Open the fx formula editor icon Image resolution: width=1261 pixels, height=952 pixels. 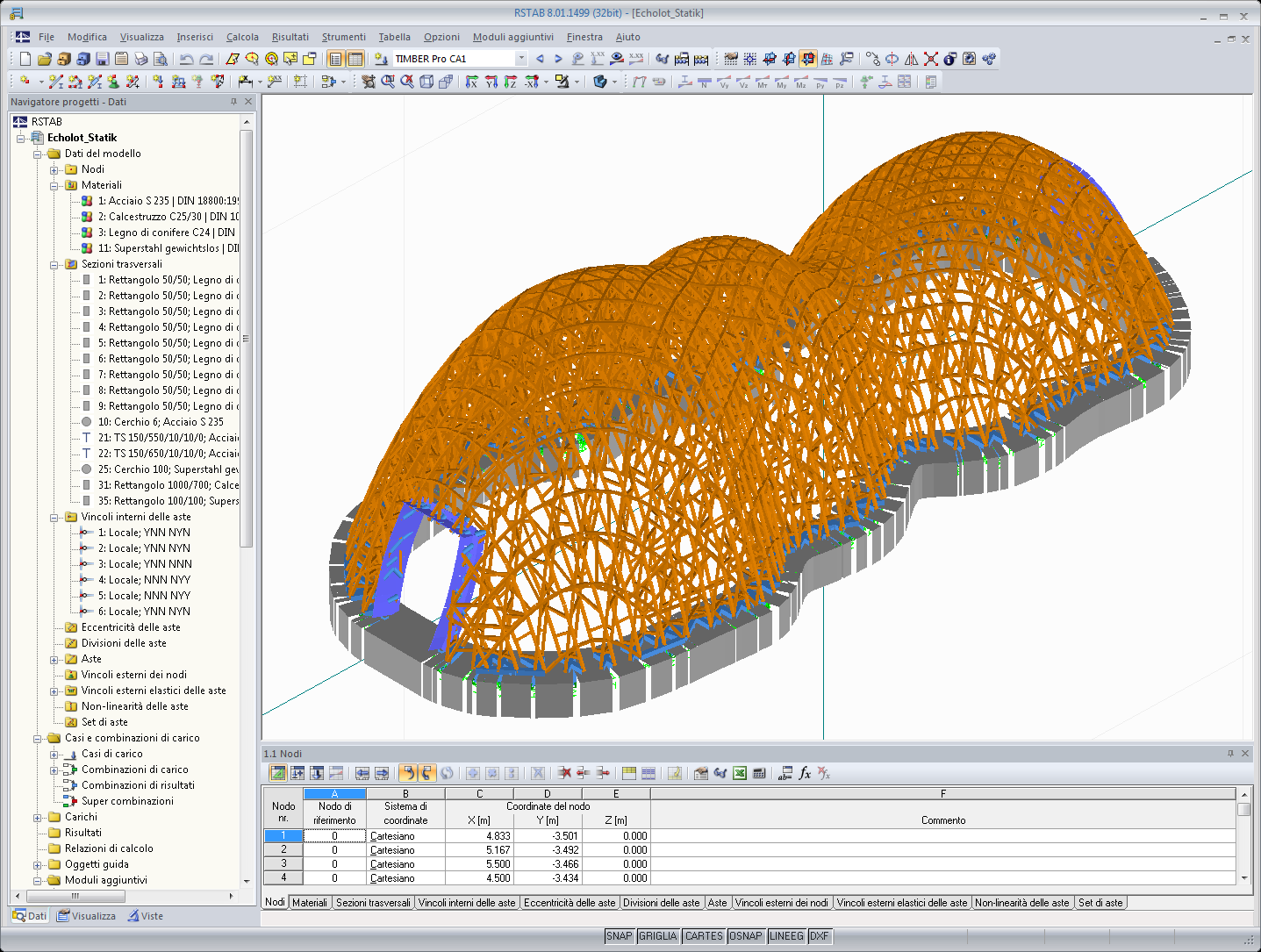(805, 773)
